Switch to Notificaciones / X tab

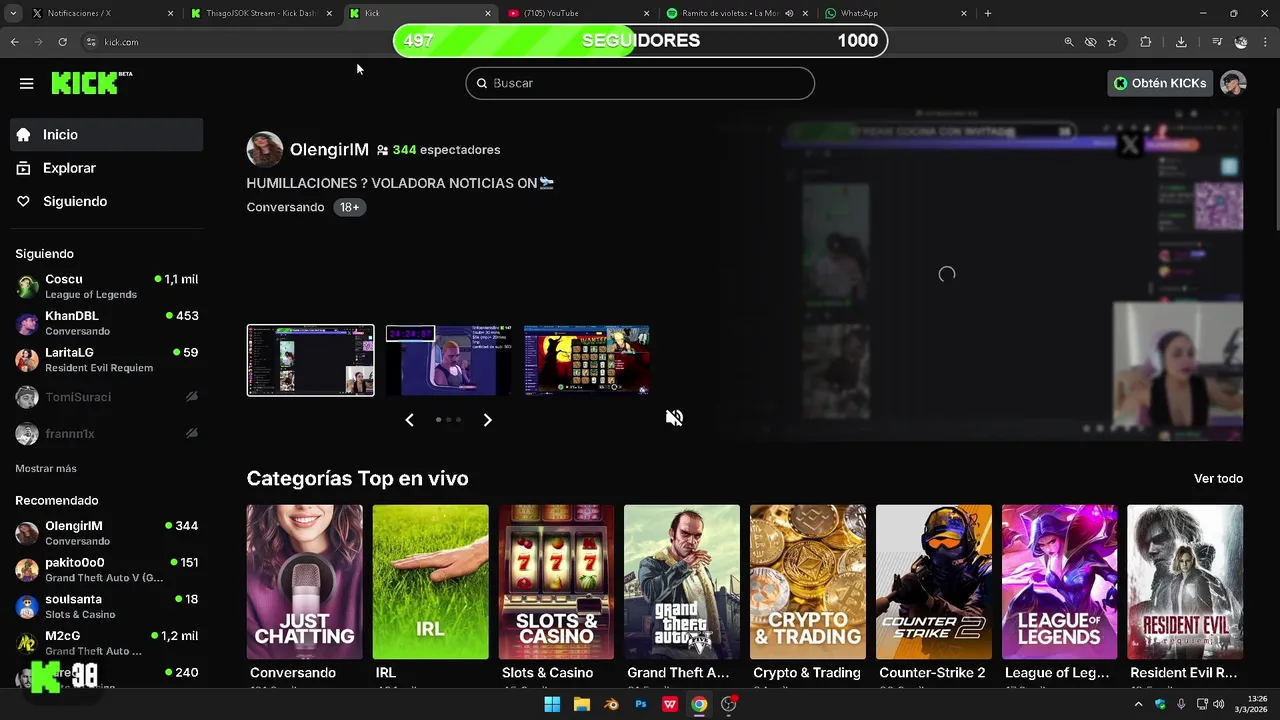[x=104, y=13]
